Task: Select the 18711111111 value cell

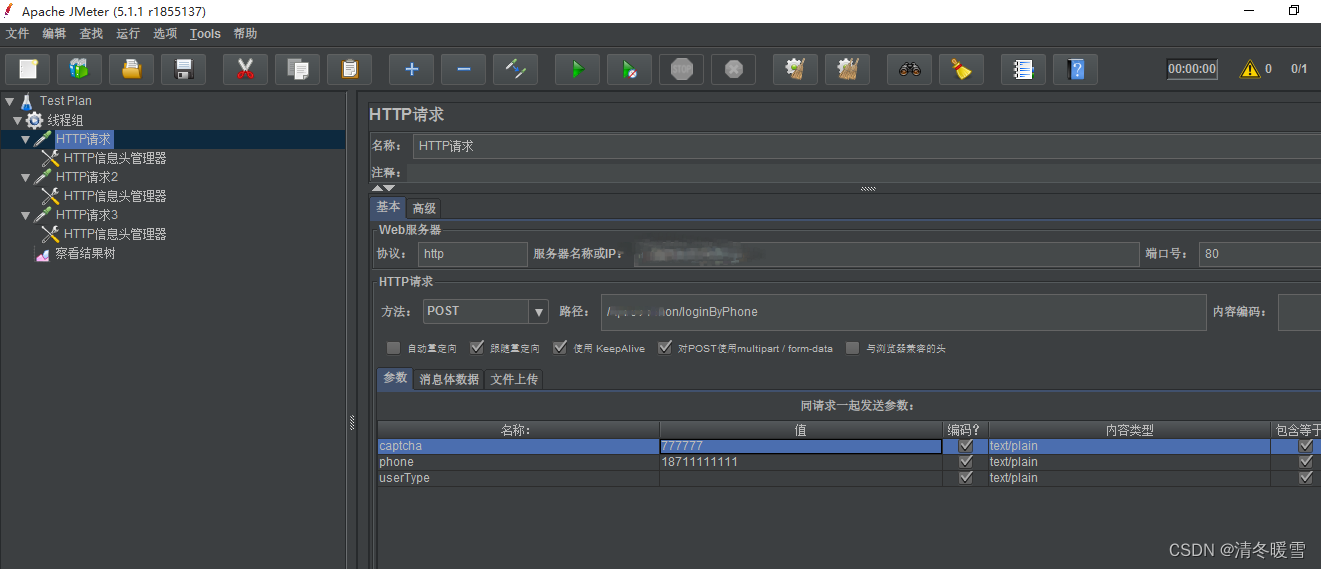Action: [x=800, y=462]
